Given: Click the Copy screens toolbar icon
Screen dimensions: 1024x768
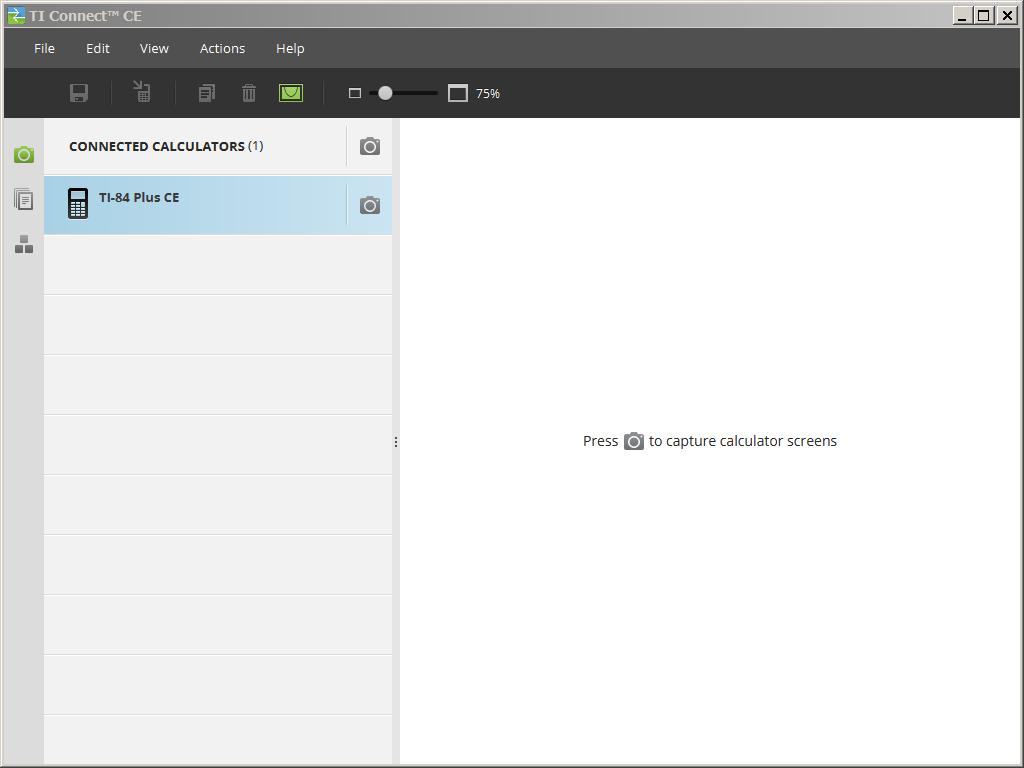Looking at the screenshot, I should [206, 93].
